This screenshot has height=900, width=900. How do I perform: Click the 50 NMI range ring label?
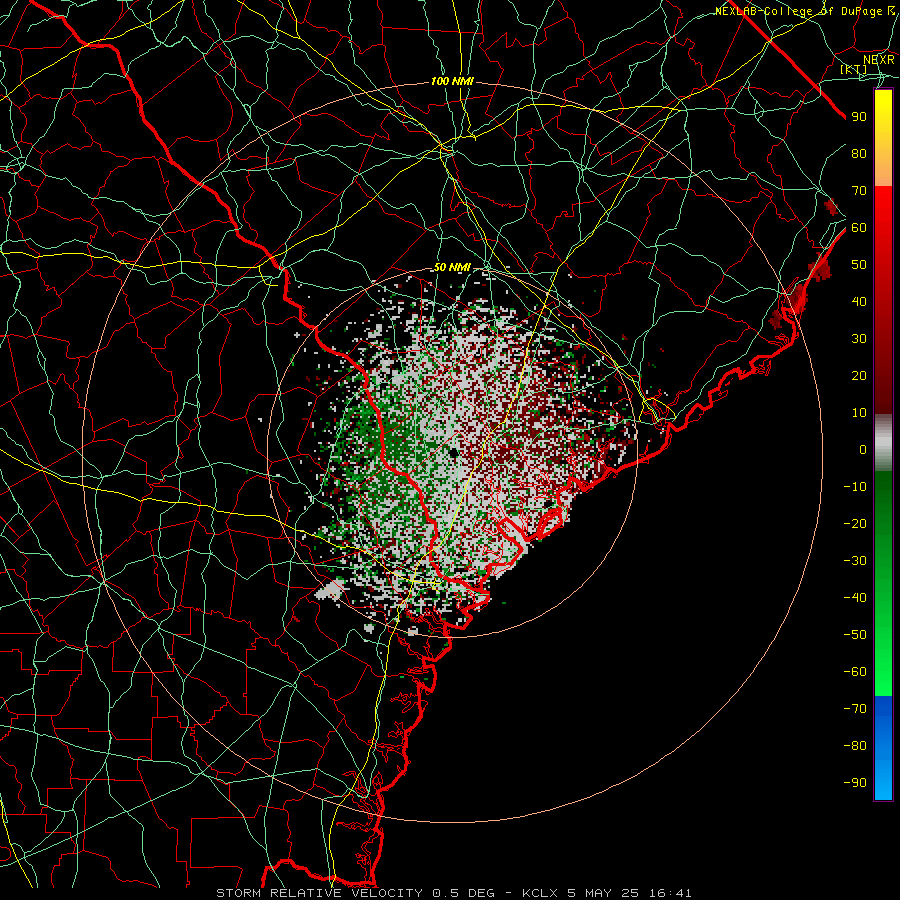pos(452,267)
